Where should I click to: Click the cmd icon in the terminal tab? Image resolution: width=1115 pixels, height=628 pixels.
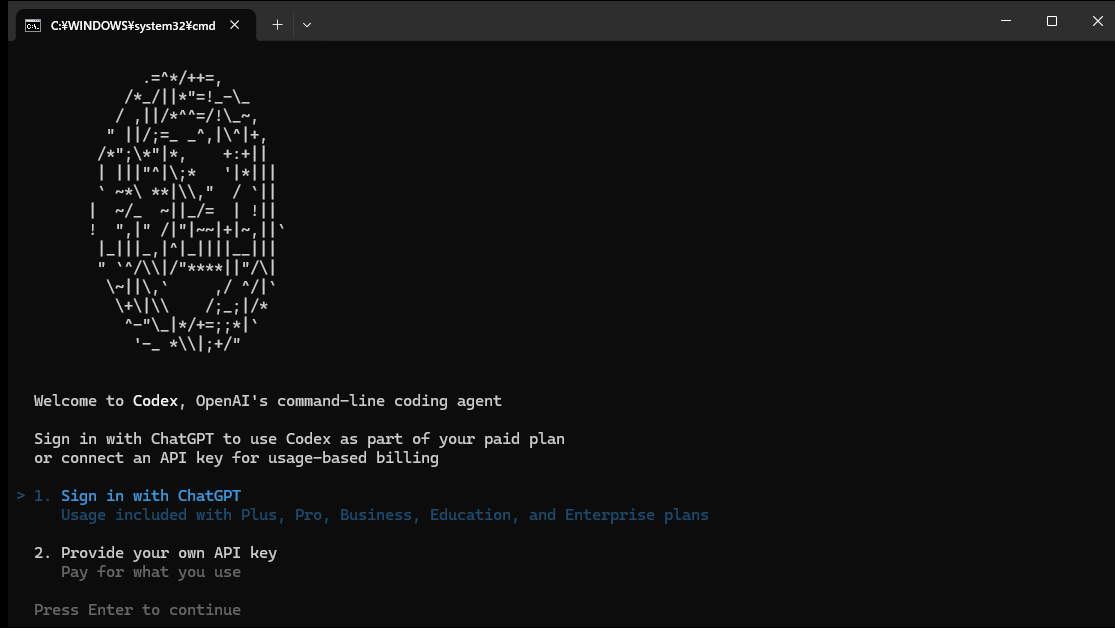[33, 25]
